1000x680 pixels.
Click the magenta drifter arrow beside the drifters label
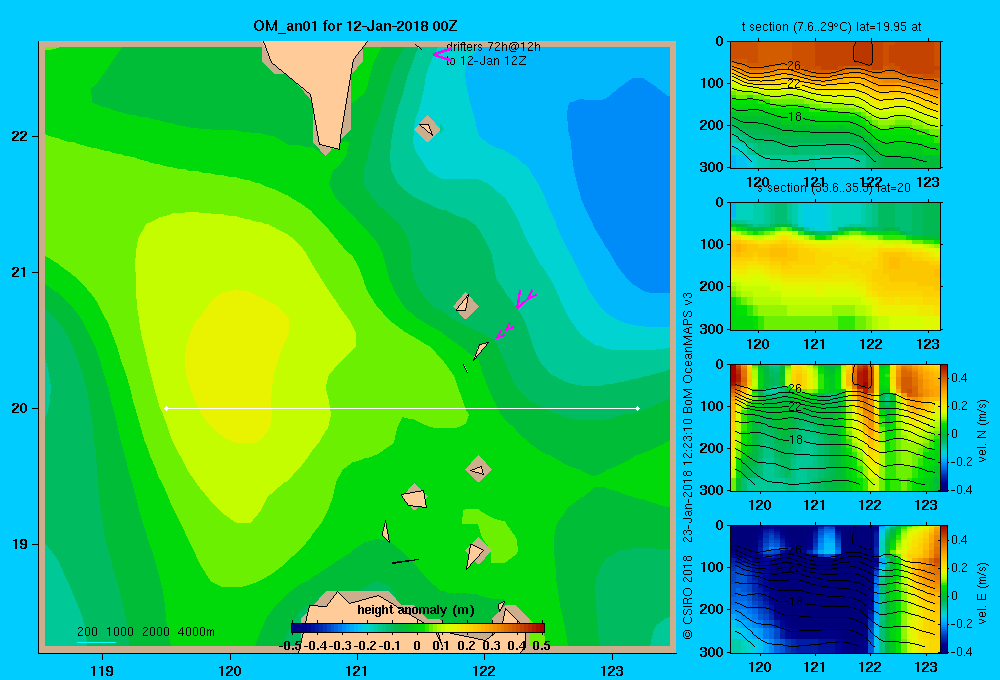pyautogui.click(x=441, y=55)
